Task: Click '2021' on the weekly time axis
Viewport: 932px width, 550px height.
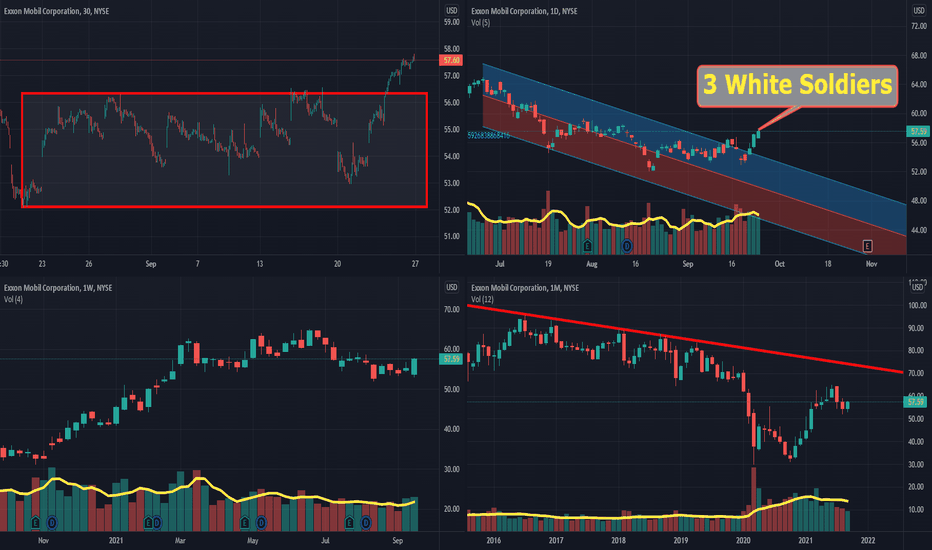Action: click(x=116, y=540)
